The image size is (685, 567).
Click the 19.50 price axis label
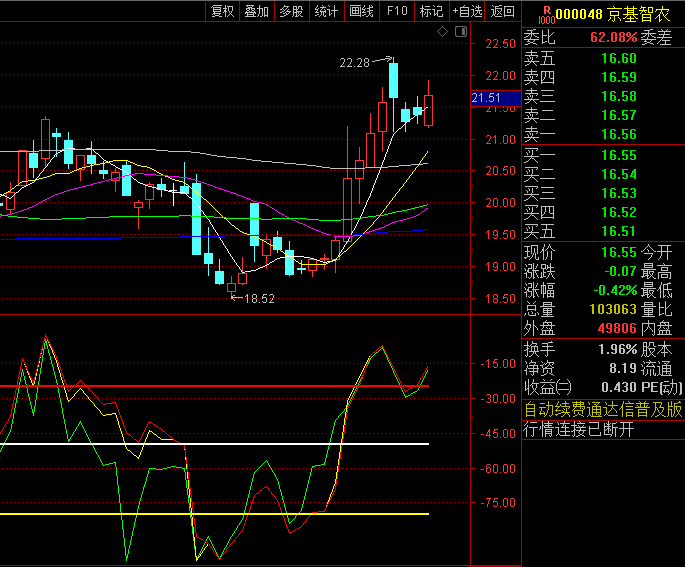coord(501,235)
